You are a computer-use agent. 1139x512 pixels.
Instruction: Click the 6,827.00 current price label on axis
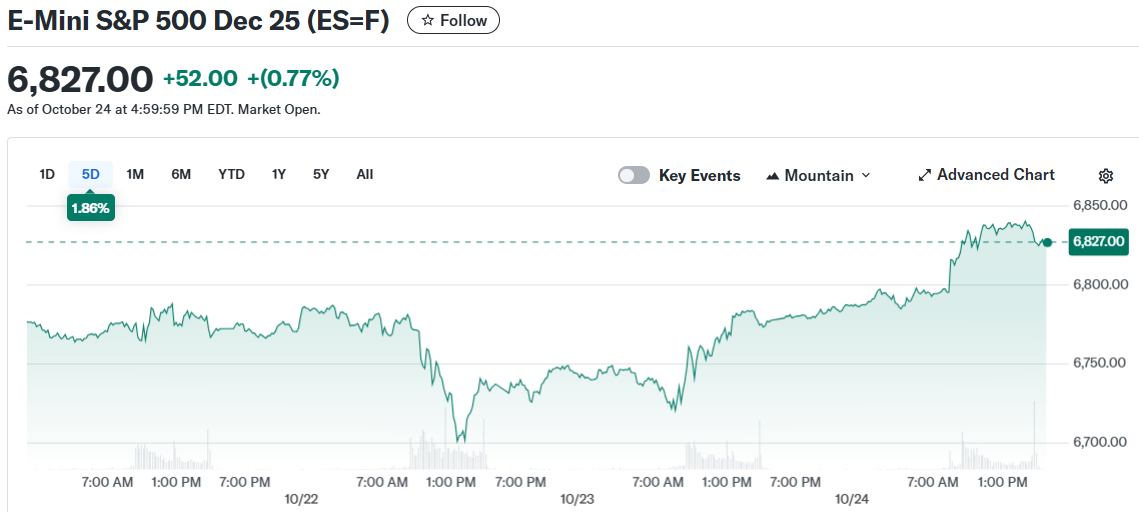click(1098, 241)
